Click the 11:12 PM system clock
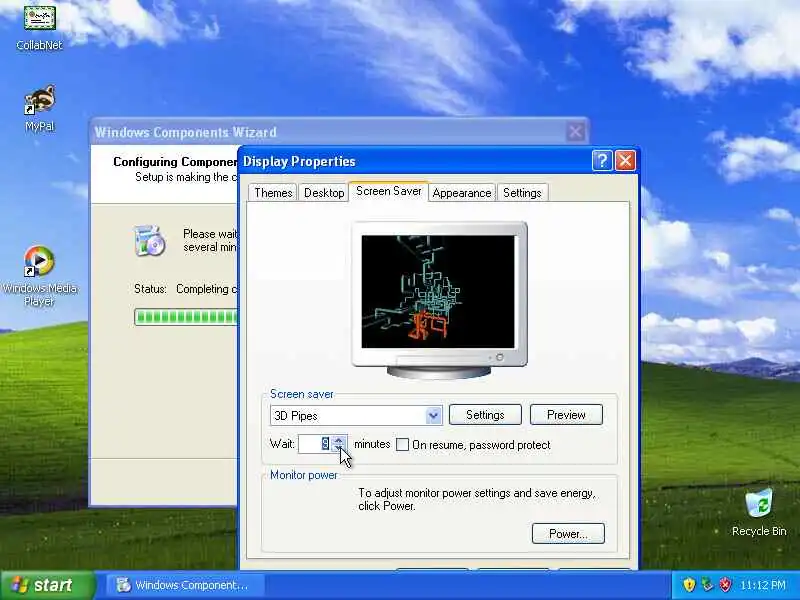 [763, 585]
